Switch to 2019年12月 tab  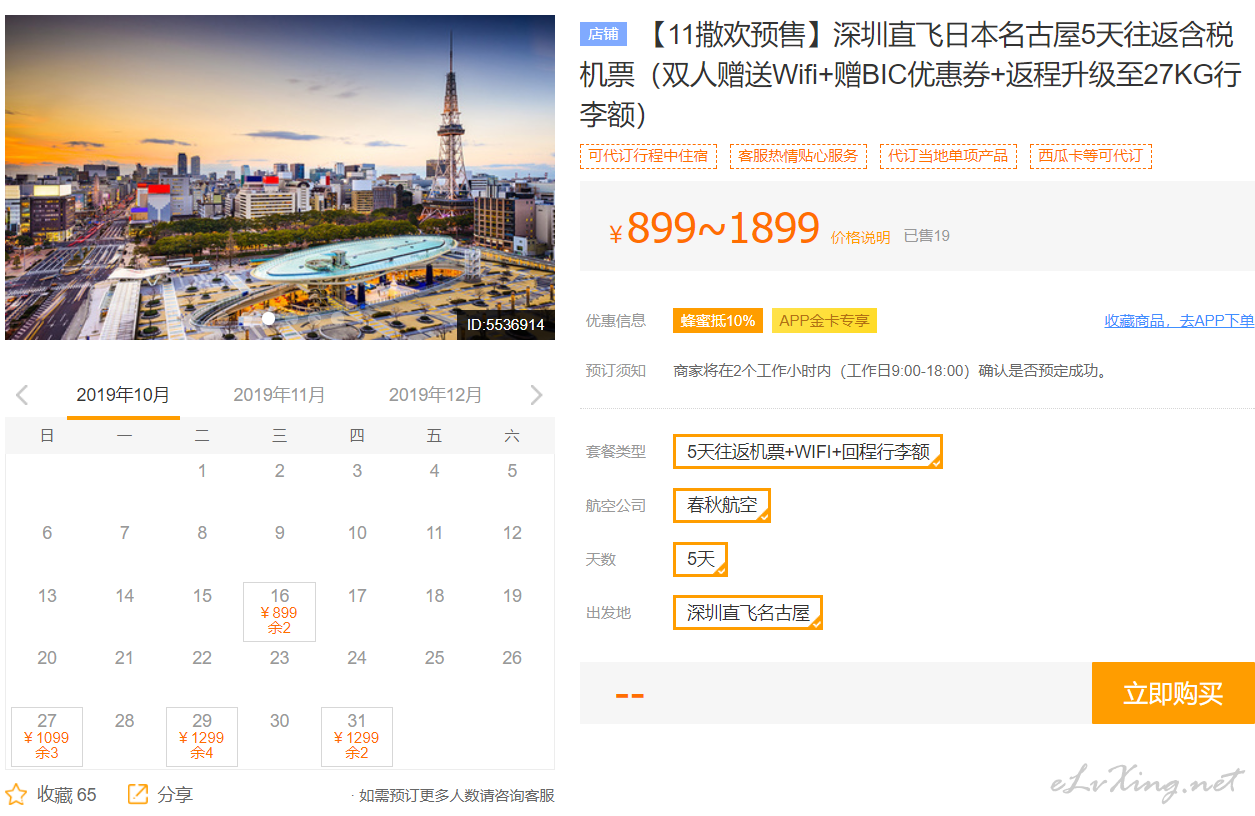click(x=435, y=395)
